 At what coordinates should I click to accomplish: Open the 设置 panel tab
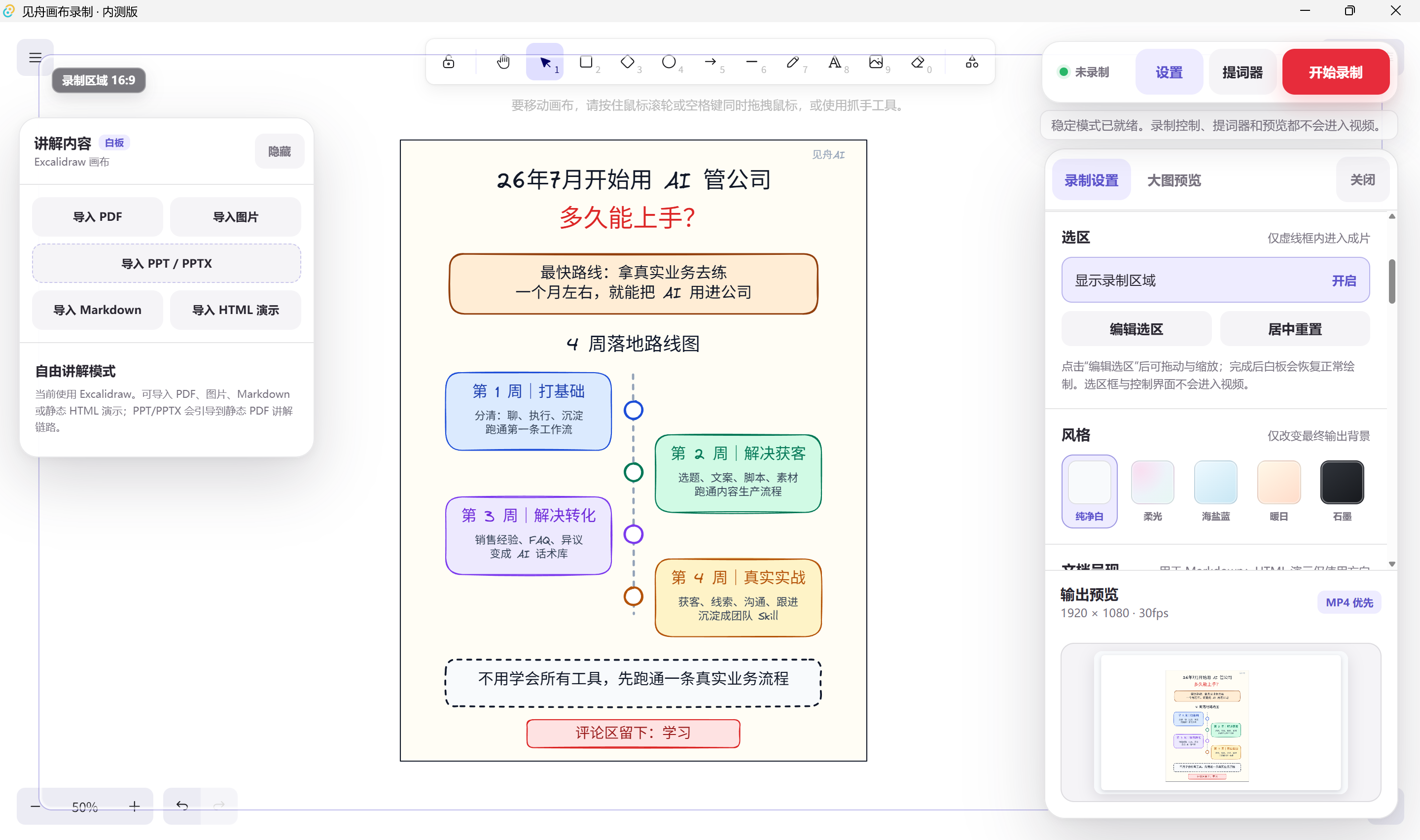click(x=1169, y=72)
